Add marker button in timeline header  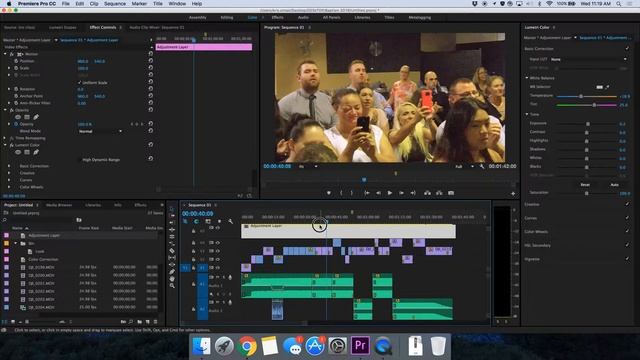(219, 221)
